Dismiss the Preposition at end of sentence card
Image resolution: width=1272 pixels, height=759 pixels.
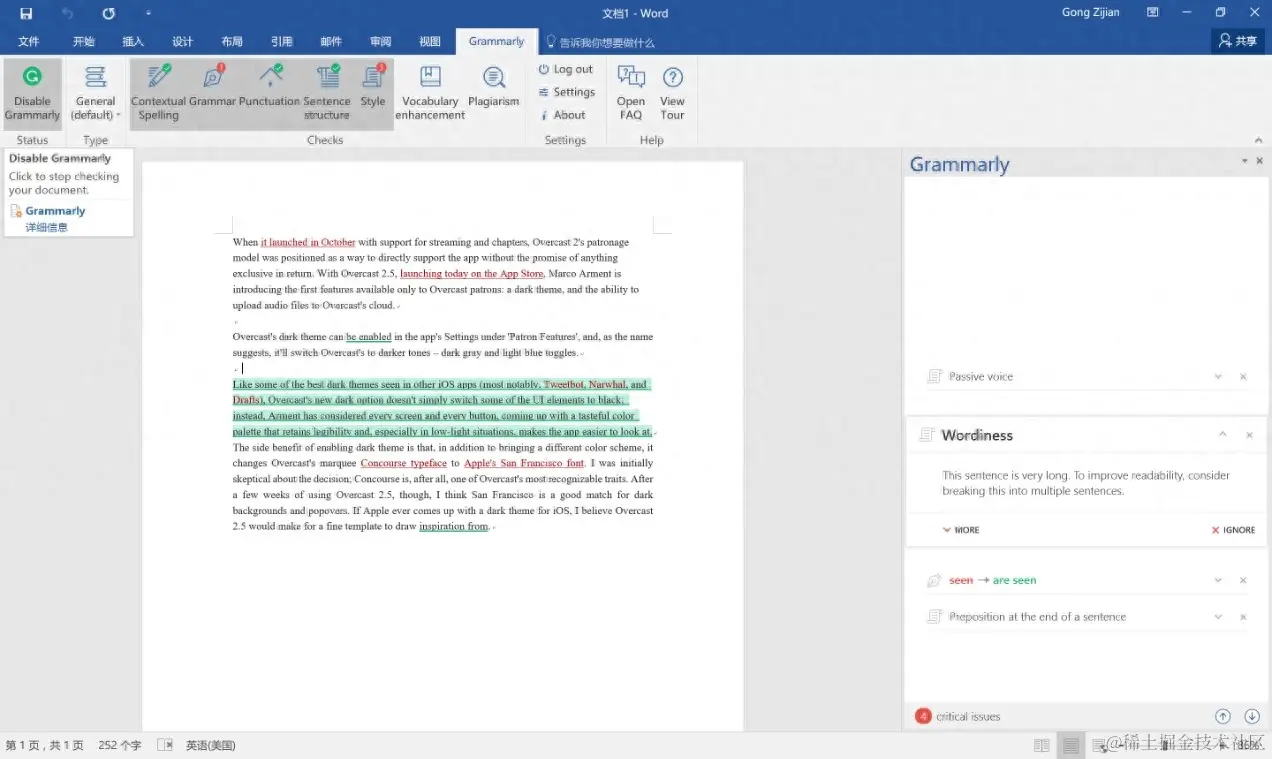tap(1243, 617)
